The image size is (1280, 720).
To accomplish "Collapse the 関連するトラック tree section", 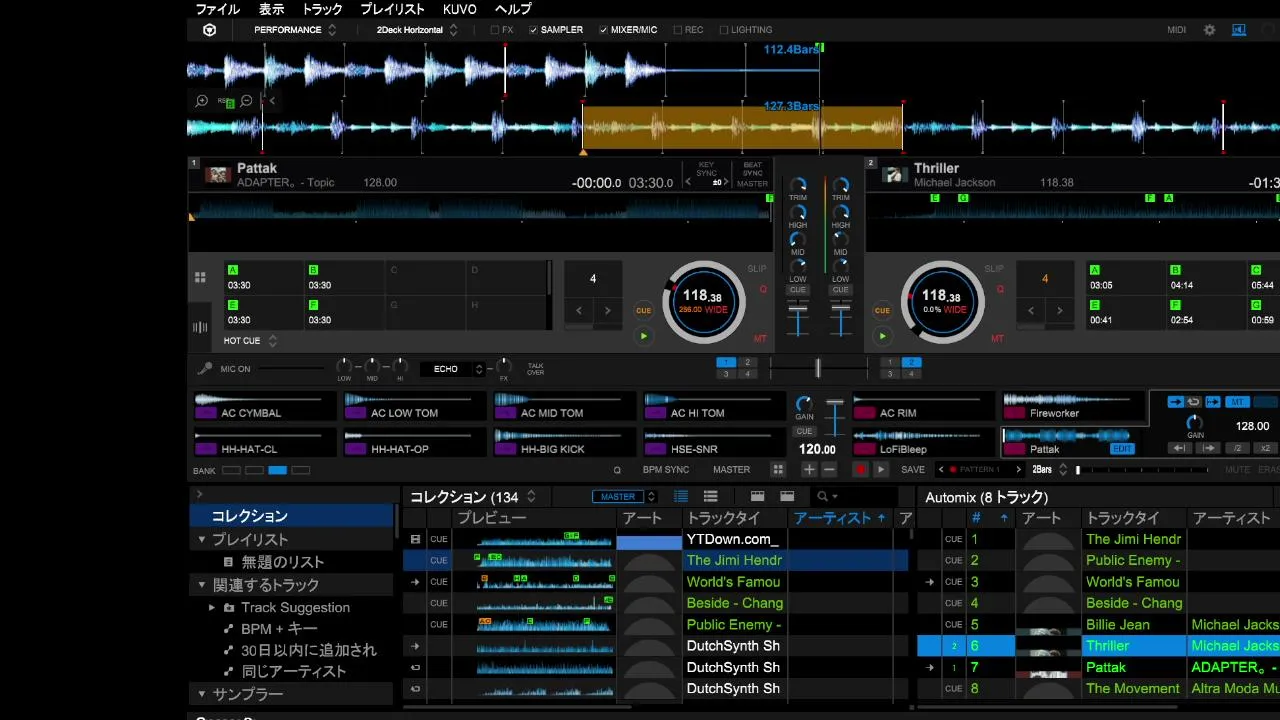I will 202,585.
